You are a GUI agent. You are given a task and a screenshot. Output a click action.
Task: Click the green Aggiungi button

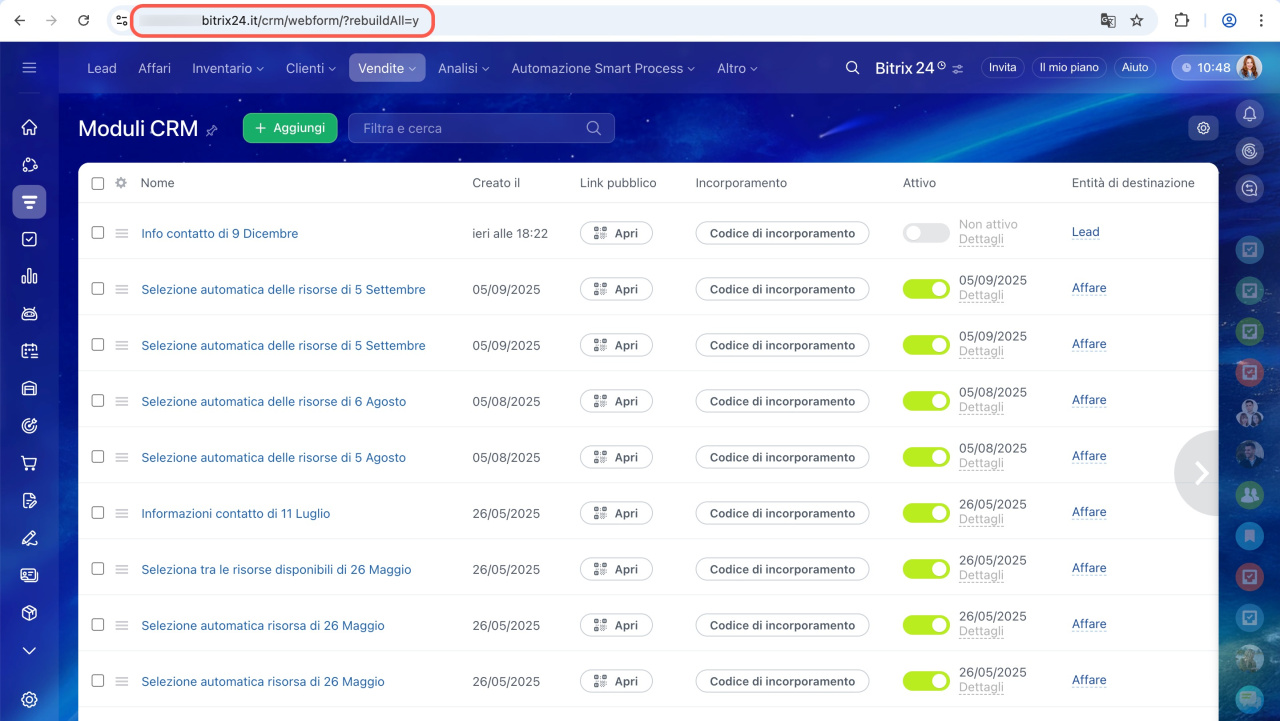[290, 128]
